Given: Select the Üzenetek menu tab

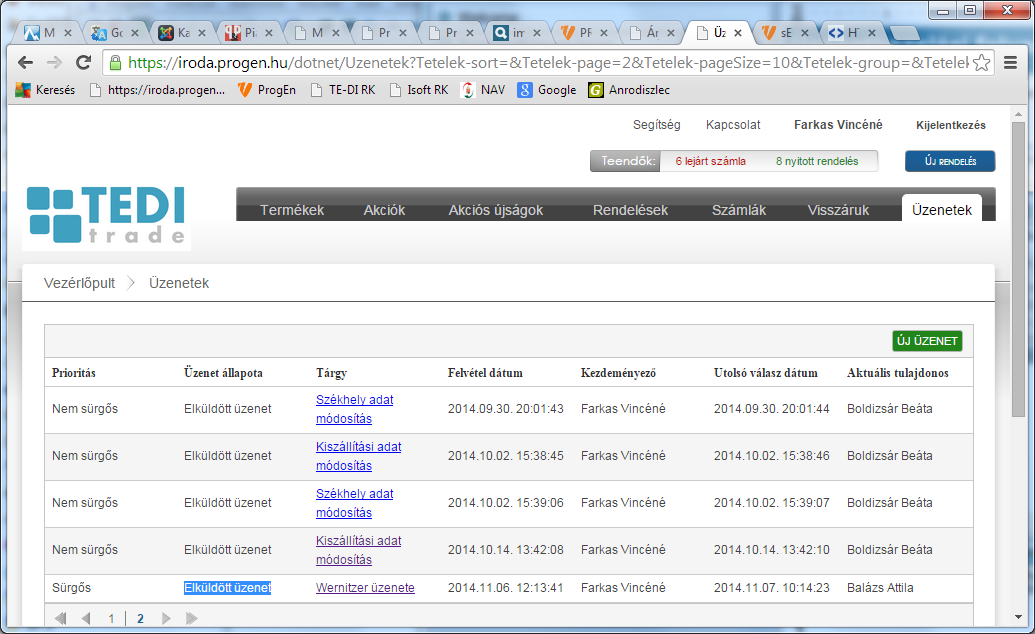Looking at the screenshot, I should coord(942,209).
